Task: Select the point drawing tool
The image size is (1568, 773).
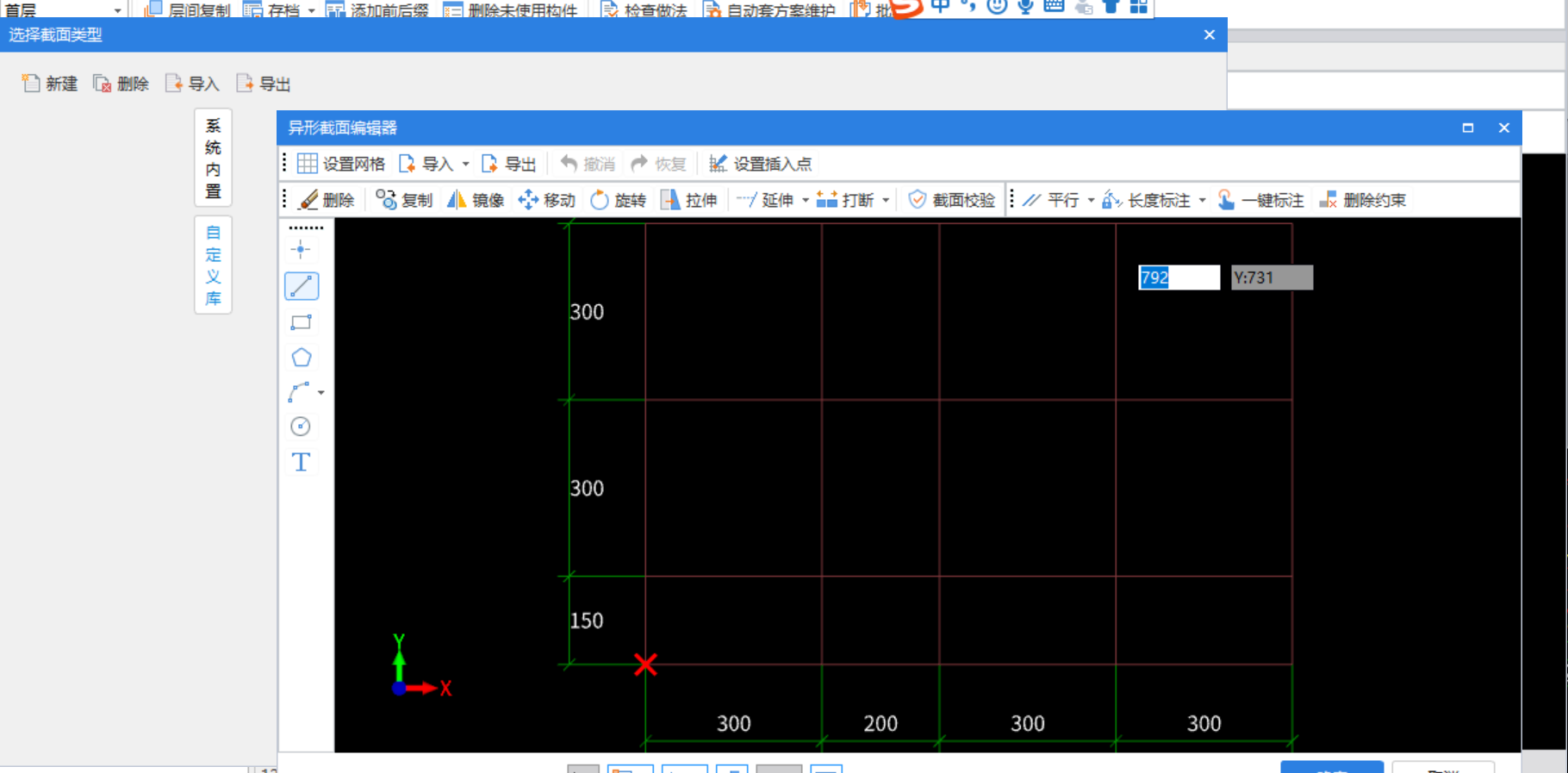Action: coord(301,250)
